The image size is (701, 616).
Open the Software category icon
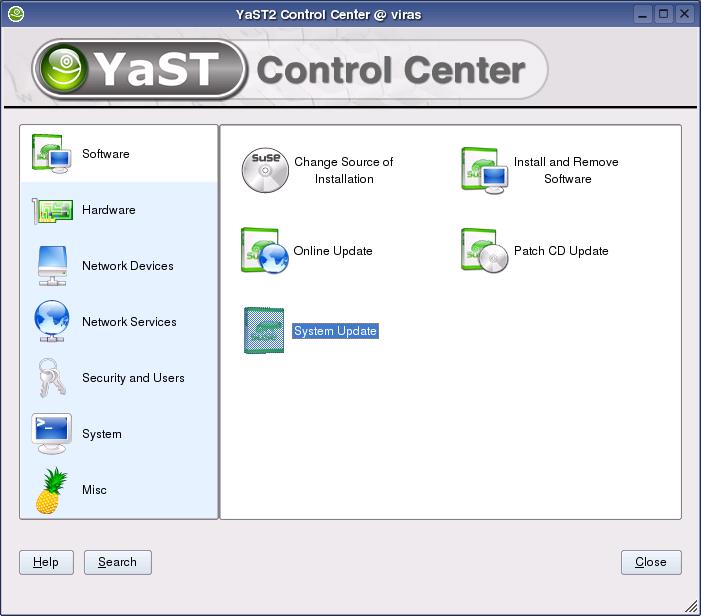51,154
